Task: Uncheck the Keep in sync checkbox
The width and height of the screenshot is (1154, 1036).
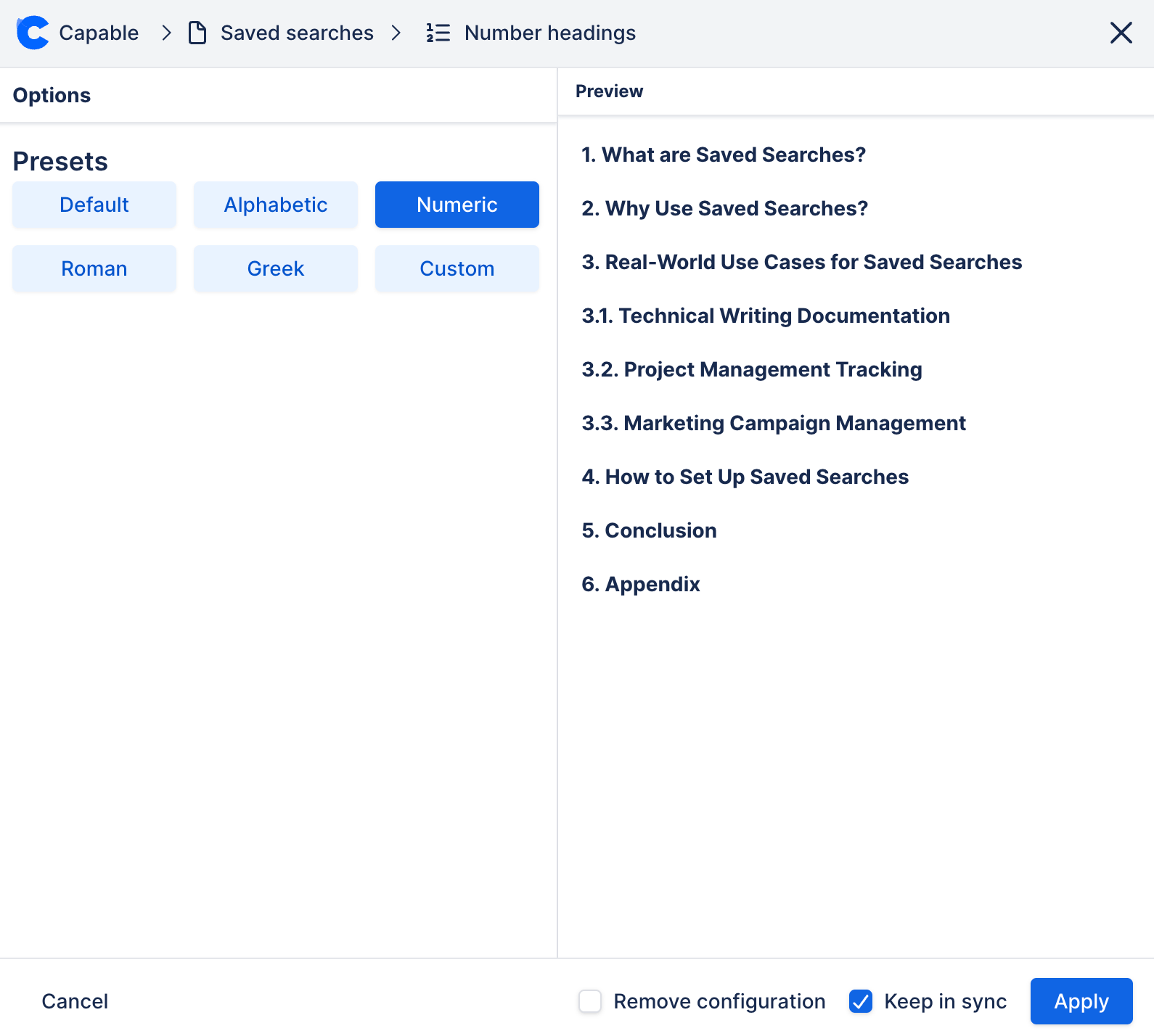Action: (861, 1001)
